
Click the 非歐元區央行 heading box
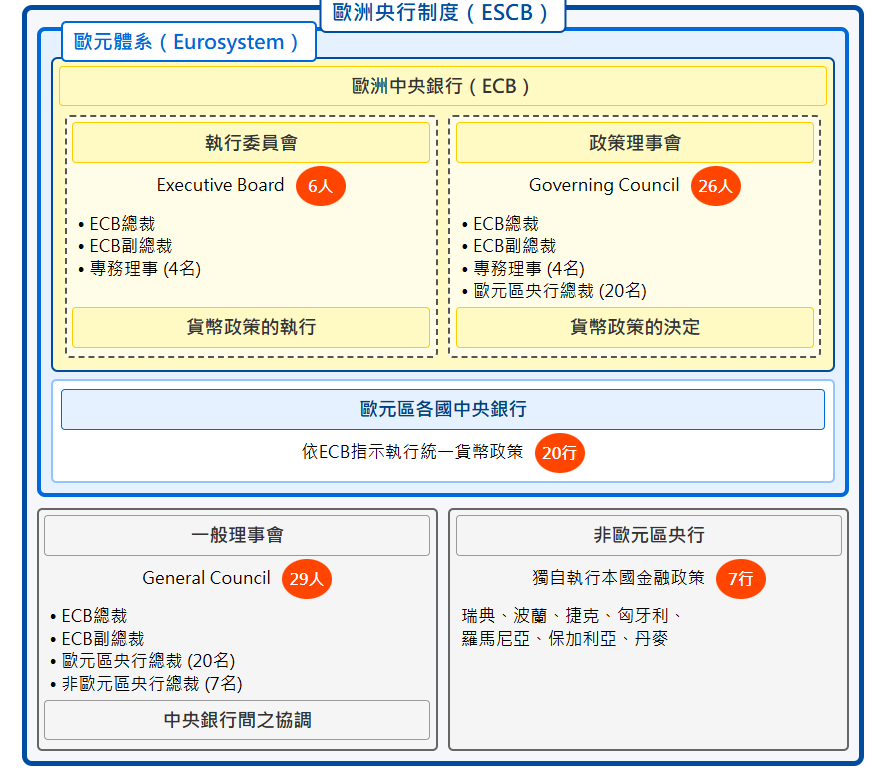(648, 535)
